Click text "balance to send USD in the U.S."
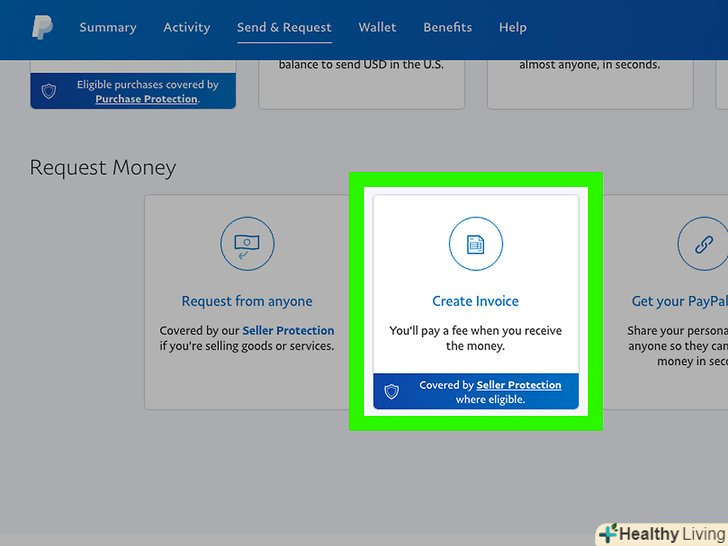The image size is (728, 546). tap(361, 65)
